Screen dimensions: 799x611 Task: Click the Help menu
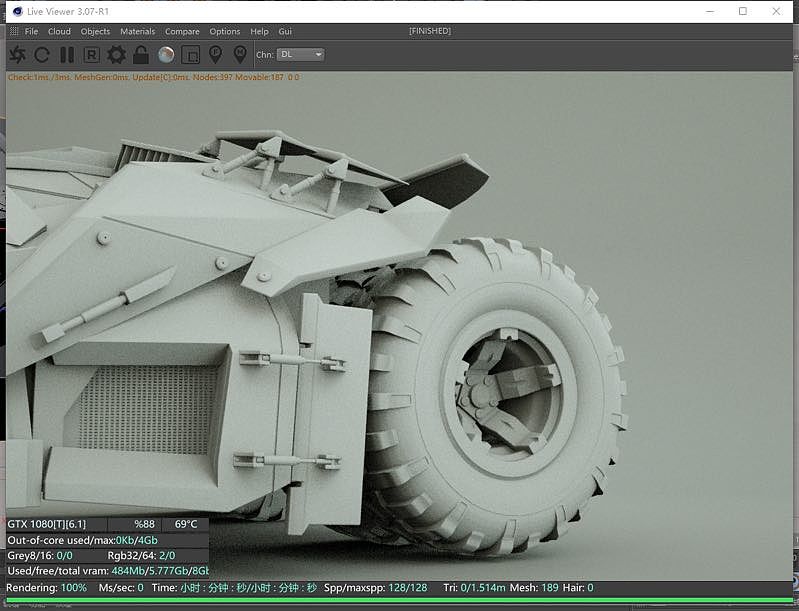[x=260, y=31]
